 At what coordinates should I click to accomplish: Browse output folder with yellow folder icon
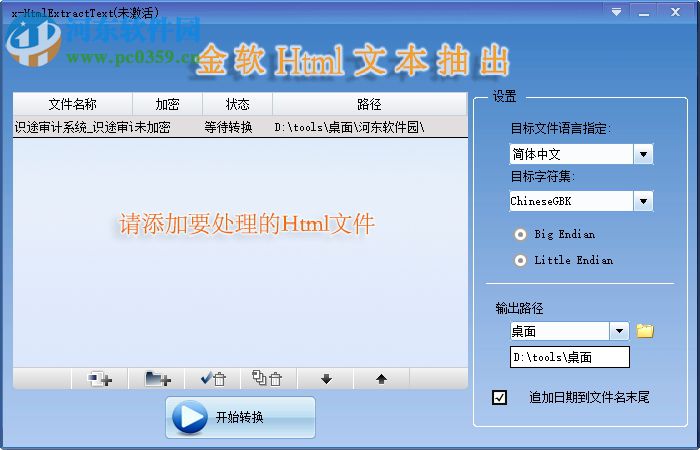coord(645,331)
